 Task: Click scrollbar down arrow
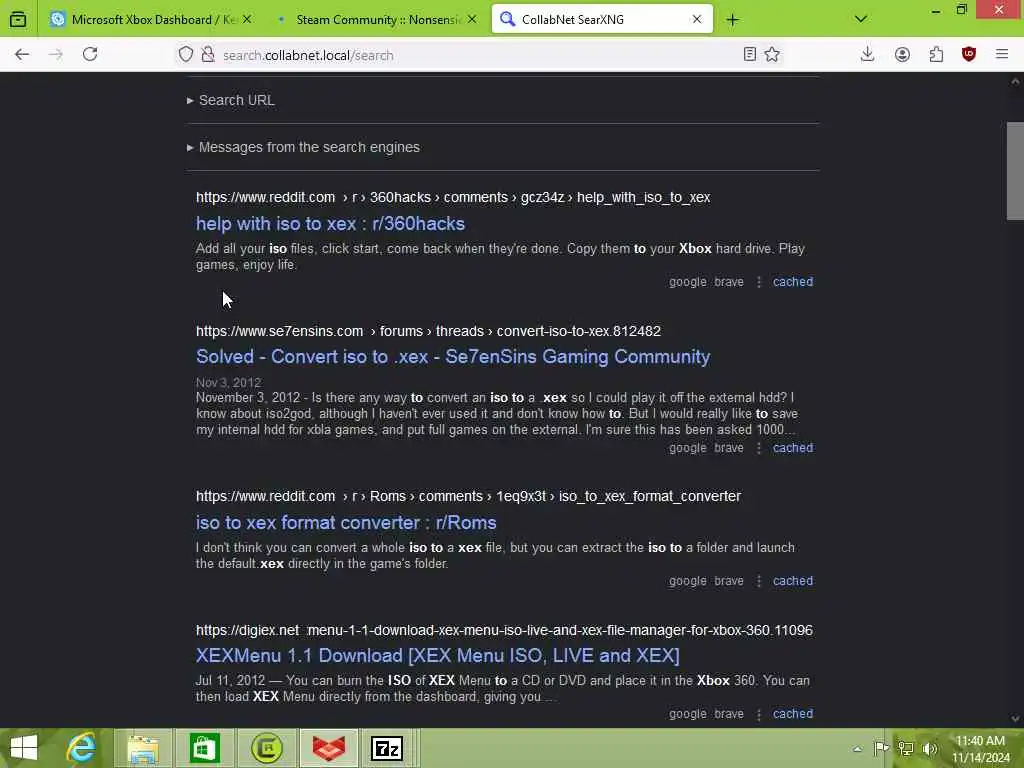[x=1015, y=718]
